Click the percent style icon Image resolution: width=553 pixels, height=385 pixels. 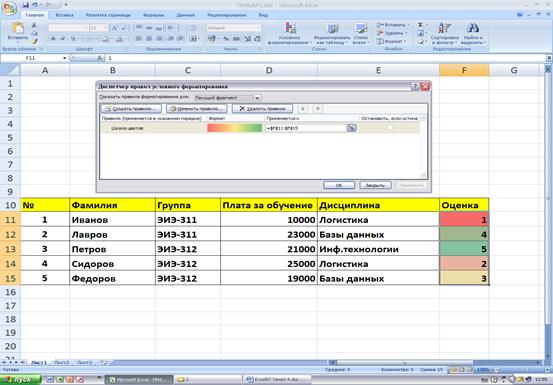click(226, 39)
